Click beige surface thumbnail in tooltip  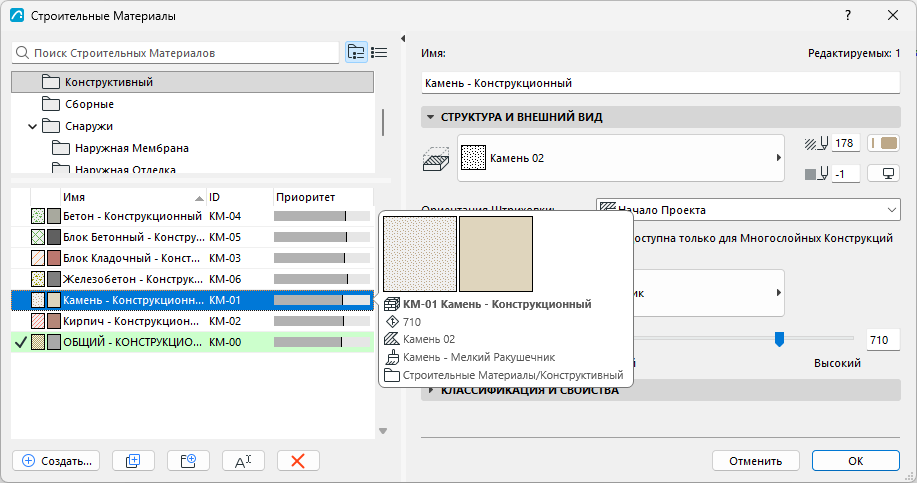tap(496, 254)
